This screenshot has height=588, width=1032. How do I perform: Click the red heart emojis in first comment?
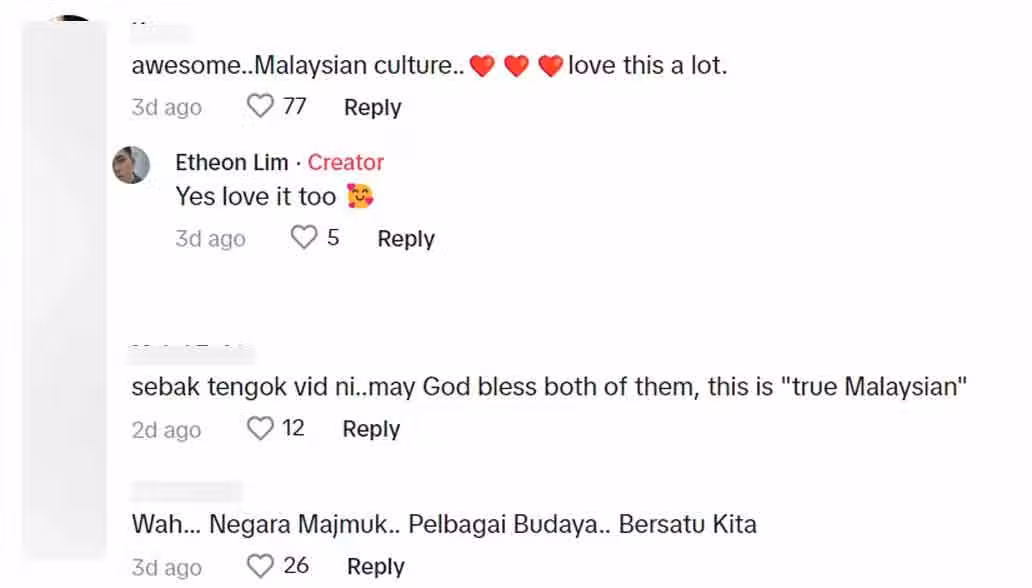click(x=516, y=67)
